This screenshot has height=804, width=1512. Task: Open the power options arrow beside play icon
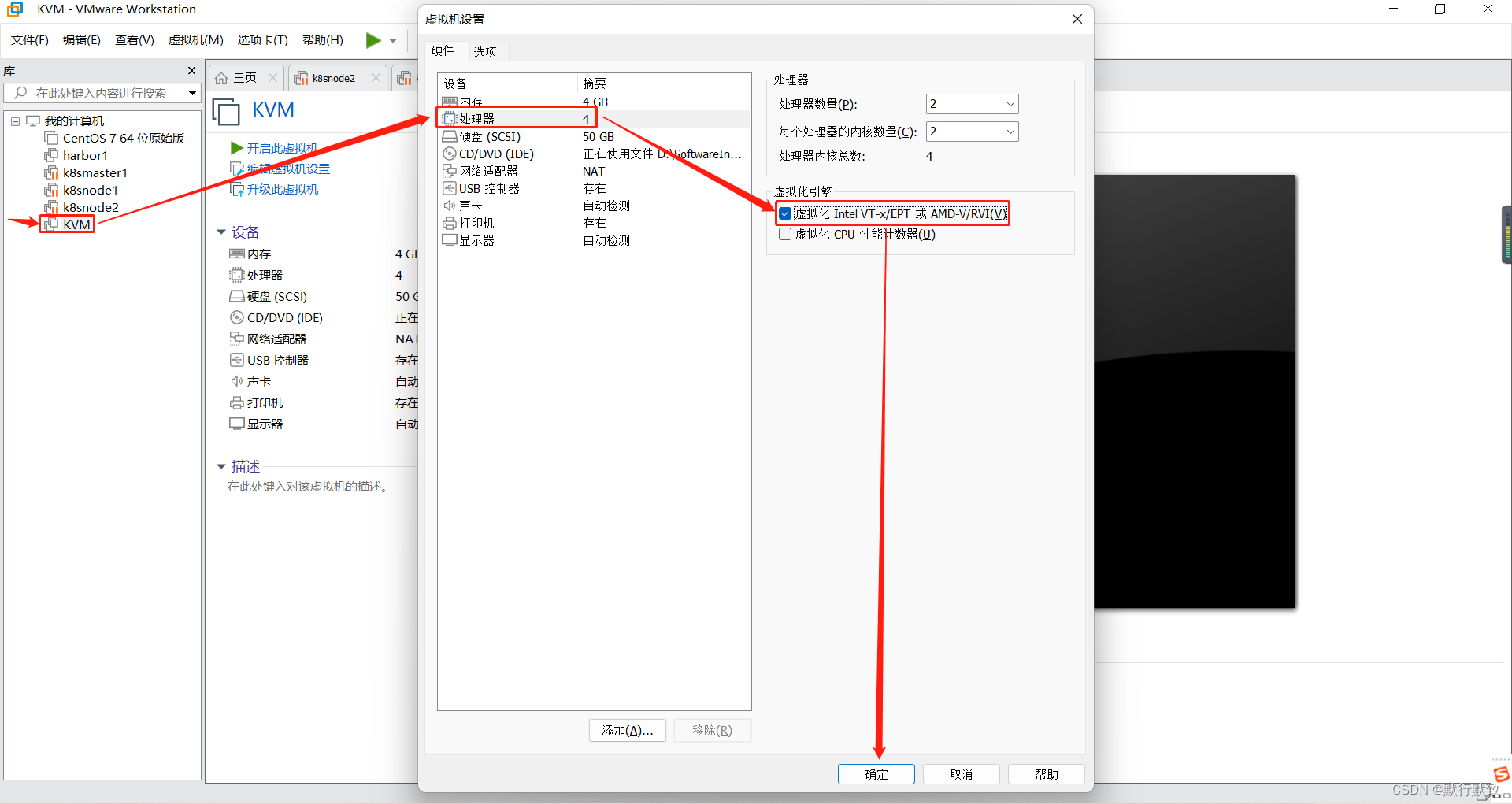[x=393, y=41]
